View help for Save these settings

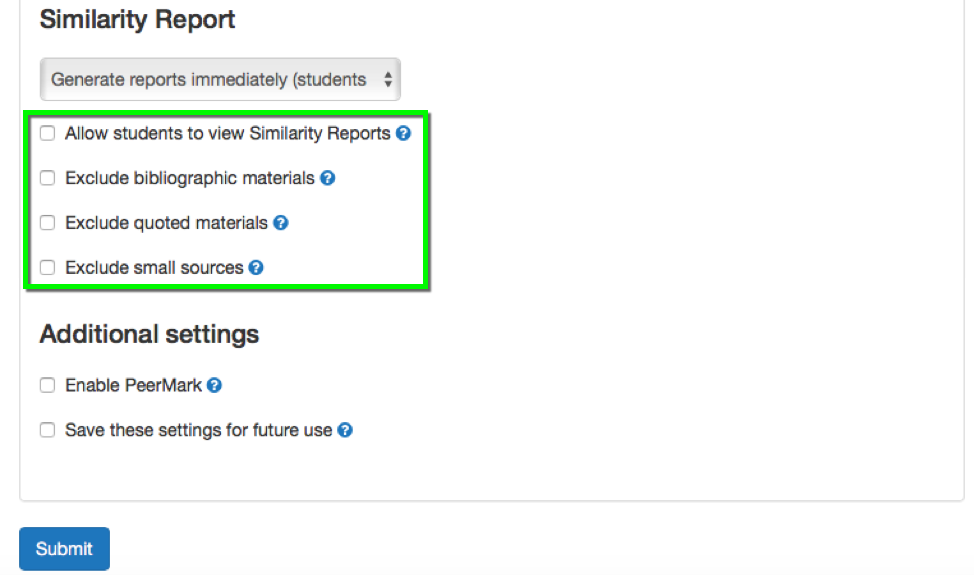tap(345, 430)
